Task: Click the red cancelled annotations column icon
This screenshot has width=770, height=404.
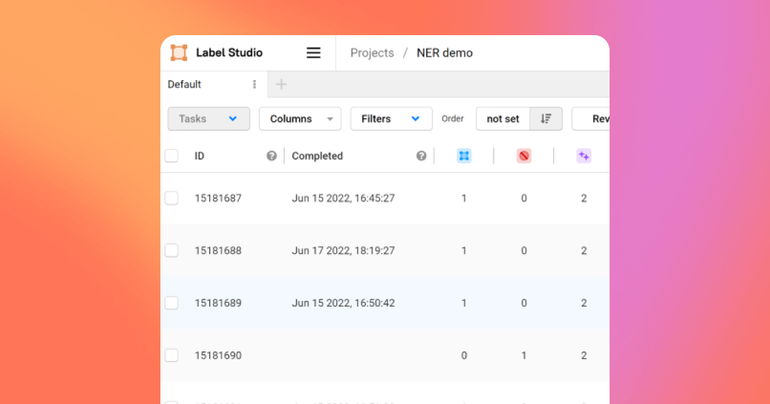Action: click(524, 156)
